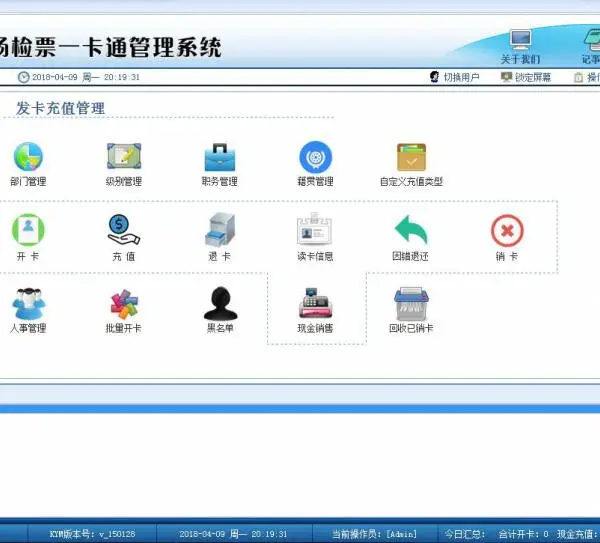This screenshot has height=543, width=600.
Task: Open 职务管理 briefcase icon
Action: [x=220, y=157]
